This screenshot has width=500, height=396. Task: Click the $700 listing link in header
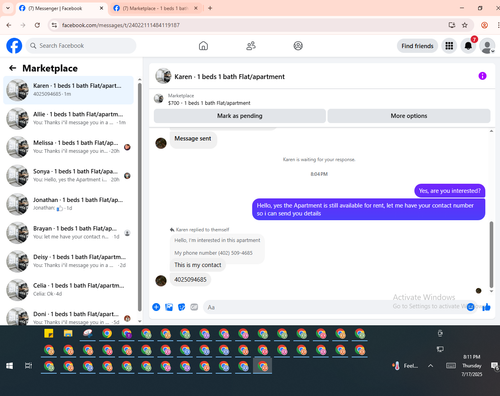tap(209, 103)
